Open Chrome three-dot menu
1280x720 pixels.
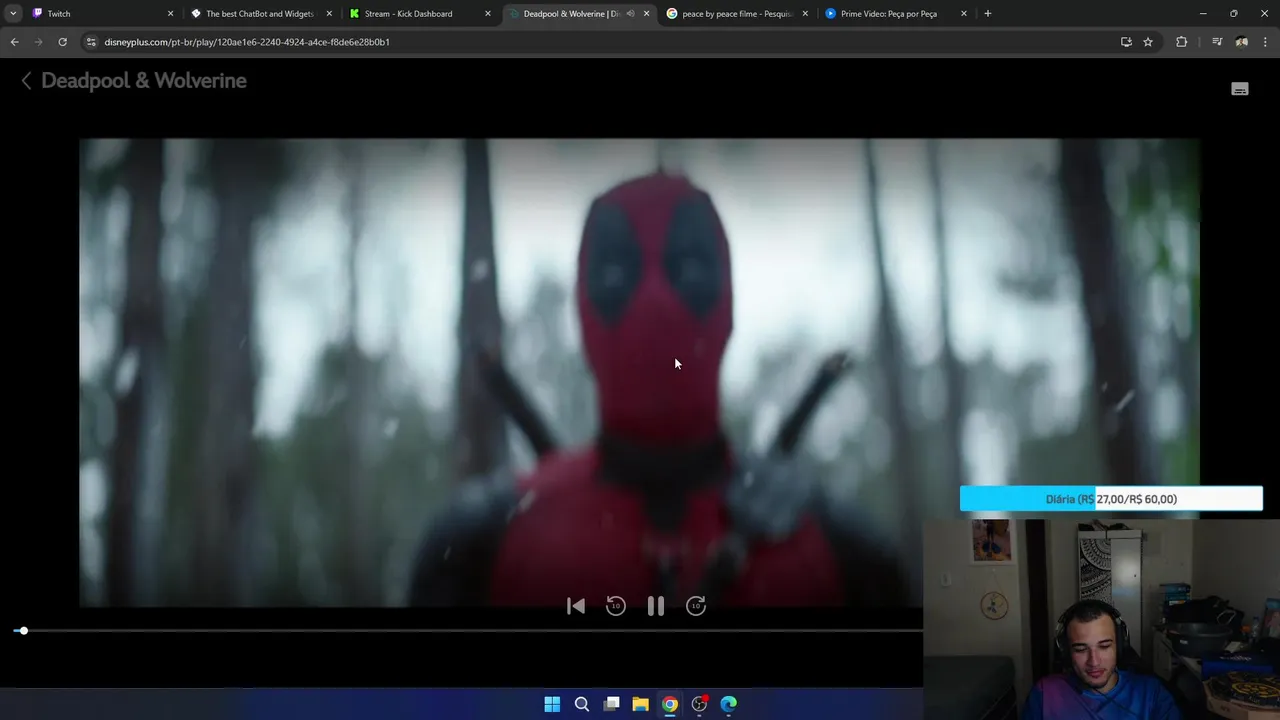click(x=1266, y=42)
